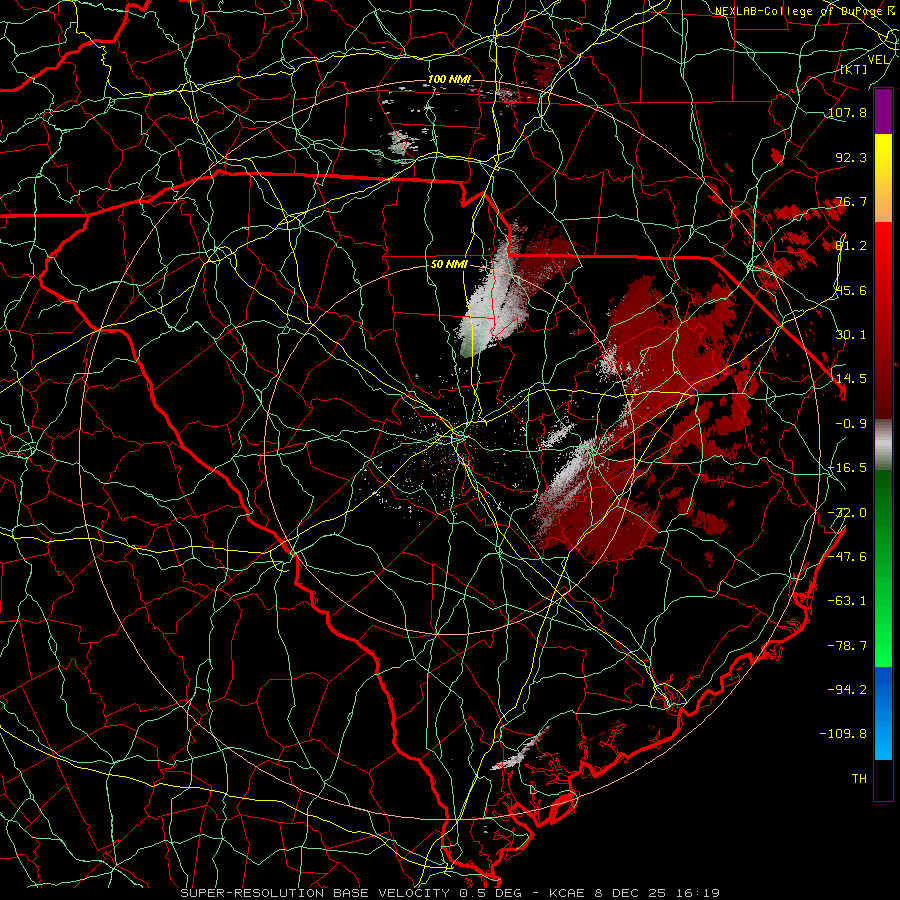Click the large white velocity echo north of radar
Screen dimensions: 900x900
(x=491, y=298)
